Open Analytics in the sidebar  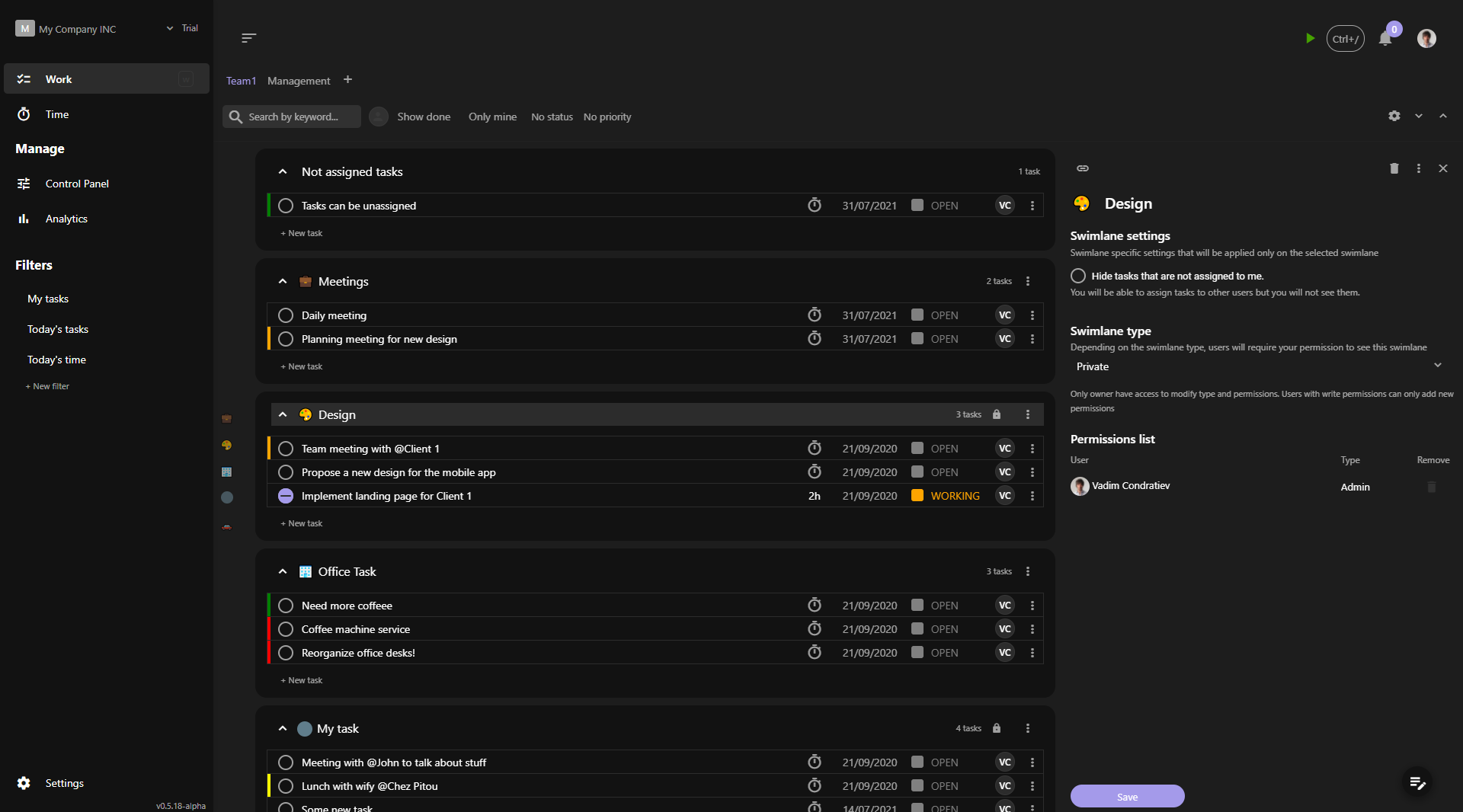(107, 219)
